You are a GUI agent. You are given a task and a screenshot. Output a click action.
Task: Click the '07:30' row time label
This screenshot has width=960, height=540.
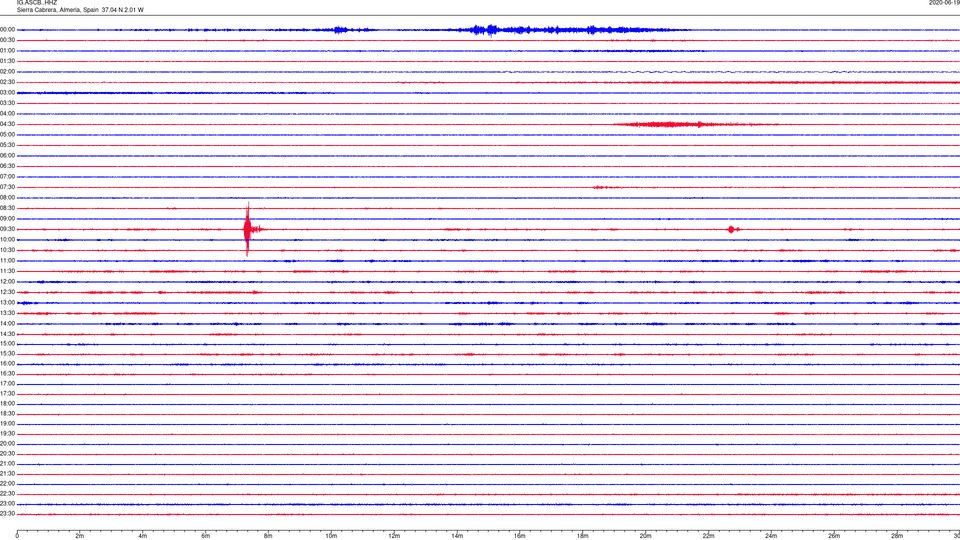7,187
